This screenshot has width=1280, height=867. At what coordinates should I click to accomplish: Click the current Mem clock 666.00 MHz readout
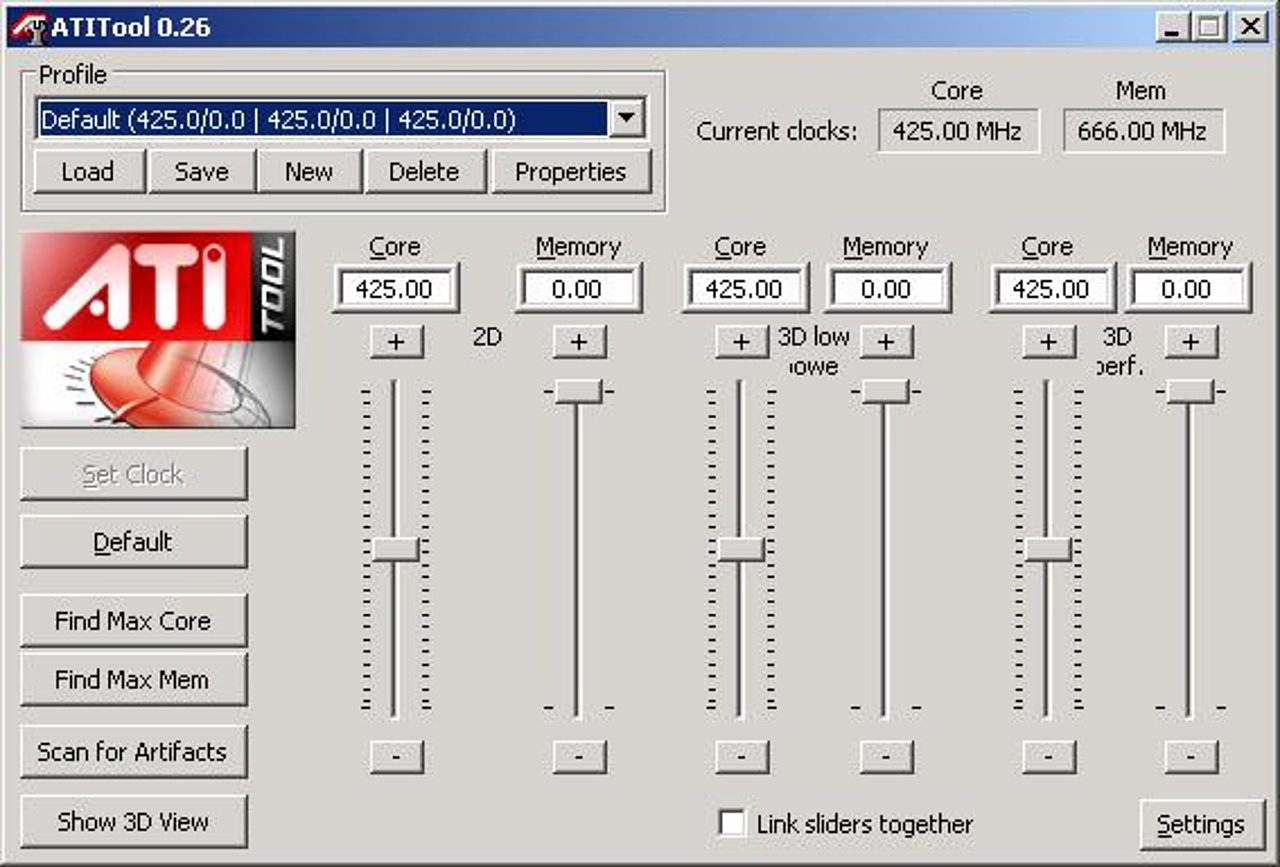(1143, 131)
